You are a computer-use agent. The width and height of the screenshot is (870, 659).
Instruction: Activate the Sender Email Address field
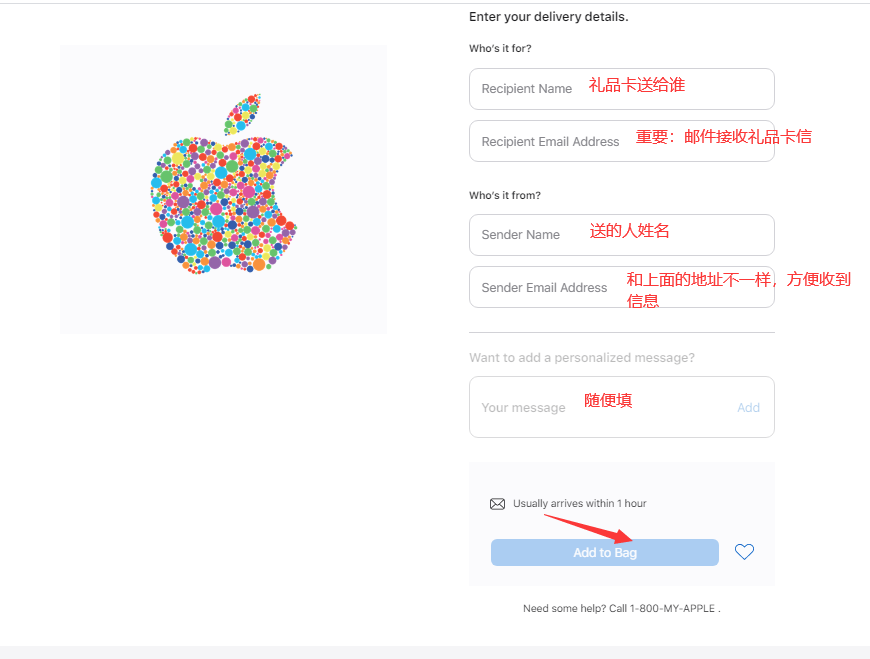621,287
